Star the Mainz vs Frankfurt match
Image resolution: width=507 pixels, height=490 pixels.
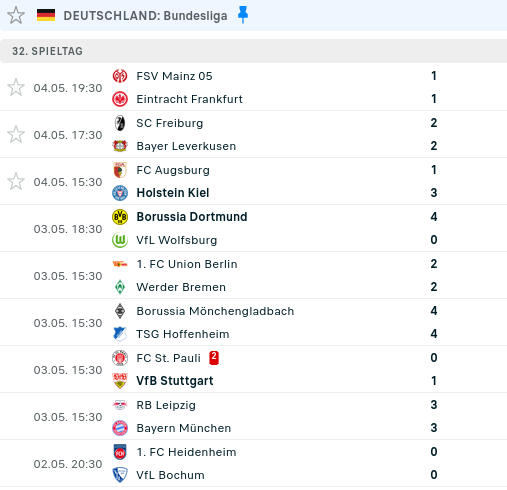[x=16, y=88]
